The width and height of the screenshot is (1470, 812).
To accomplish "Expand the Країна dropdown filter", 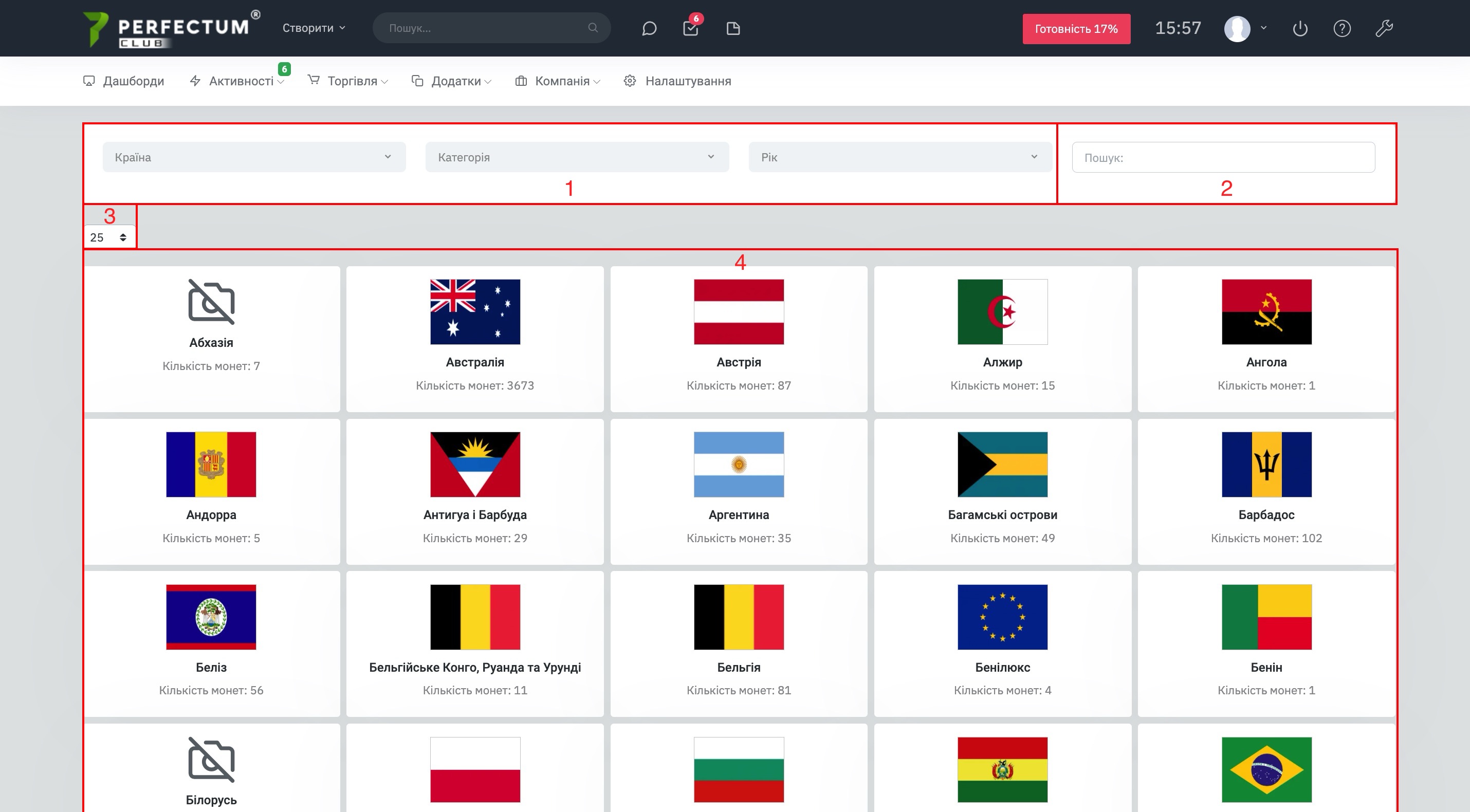I will point(254,157).
